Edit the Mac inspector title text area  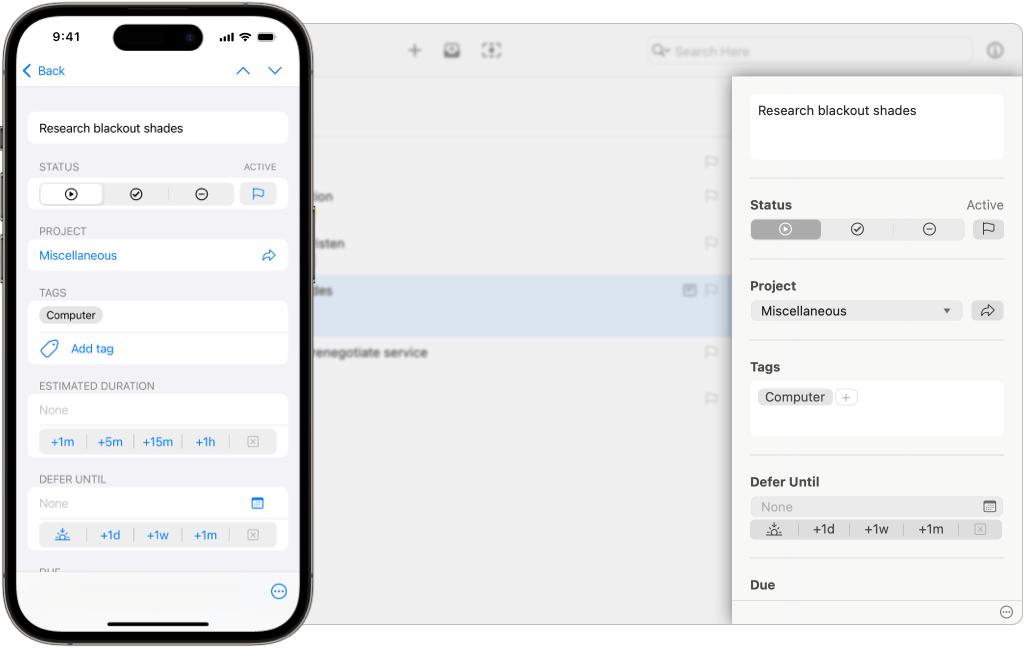coord(877,127)
